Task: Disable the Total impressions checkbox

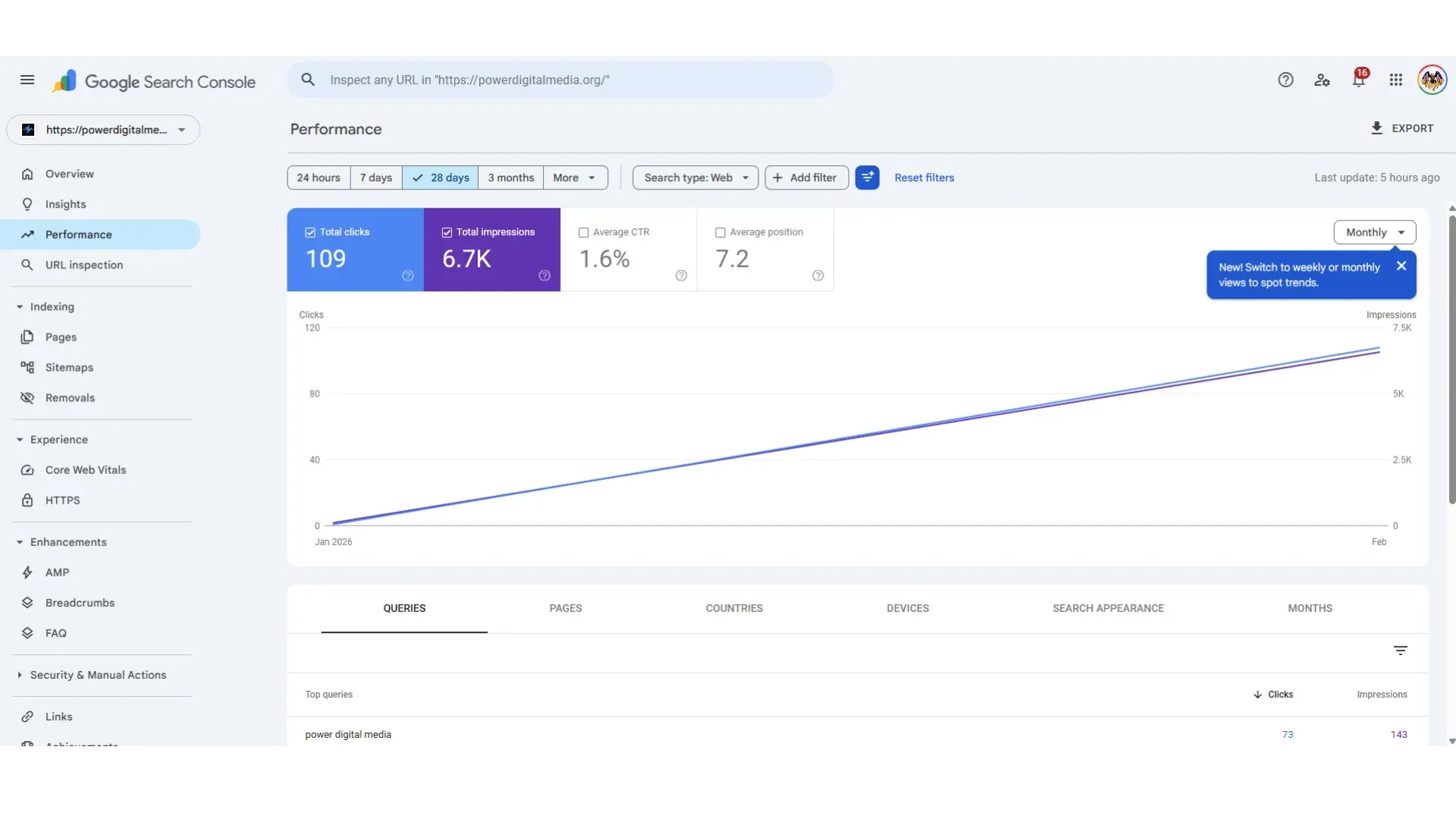Action: (x=447, y=231)
